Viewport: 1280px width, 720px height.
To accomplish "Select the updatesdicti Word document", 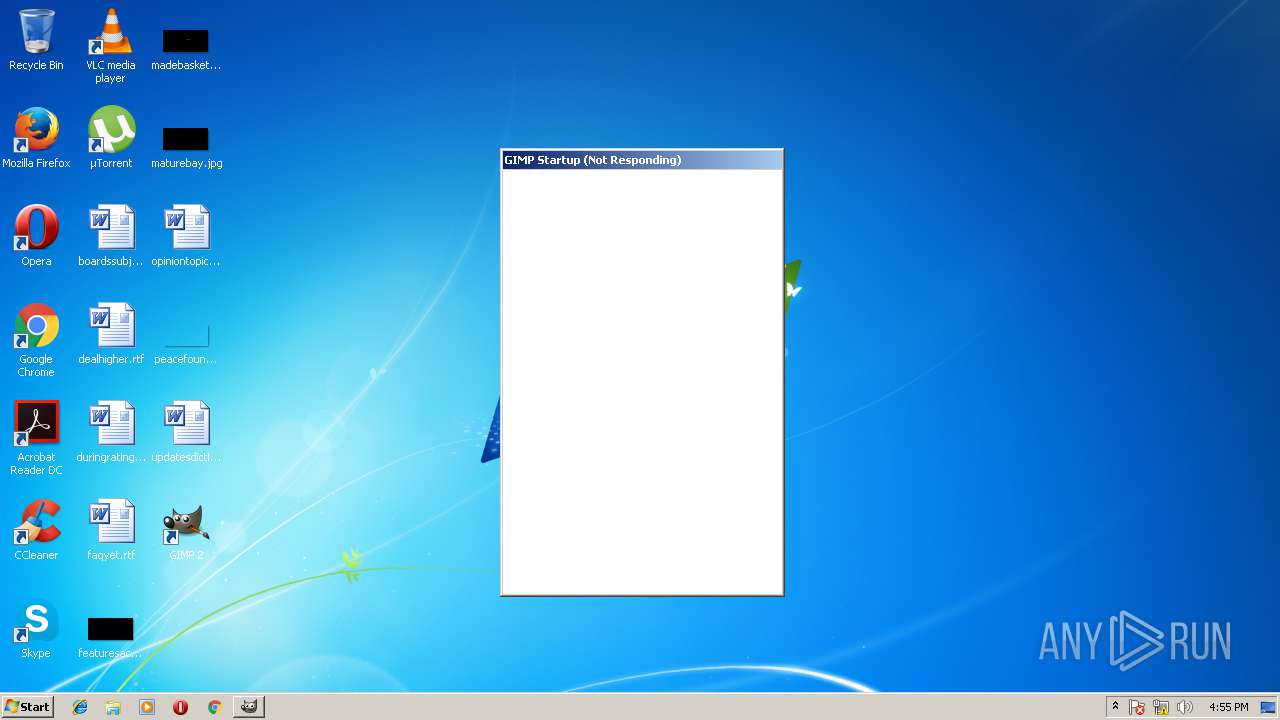I will [x=186, y=432].
